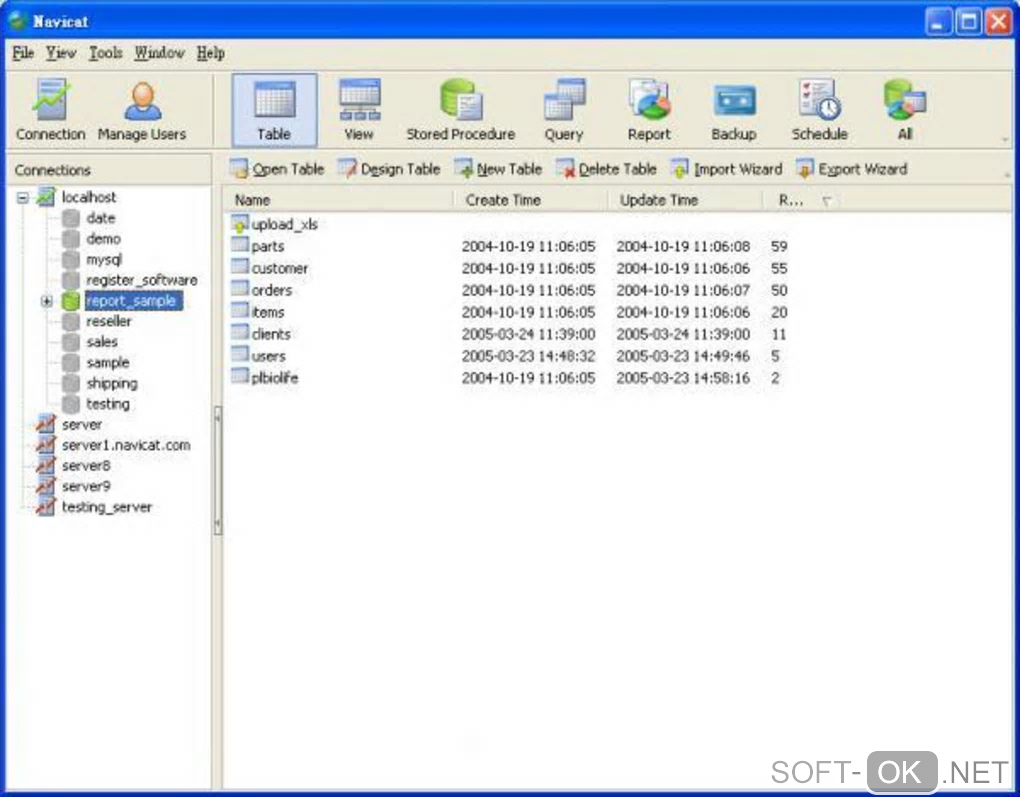Switch to the View objects icon
This screenshot has height=797, width=1020.
pos(359,109)
